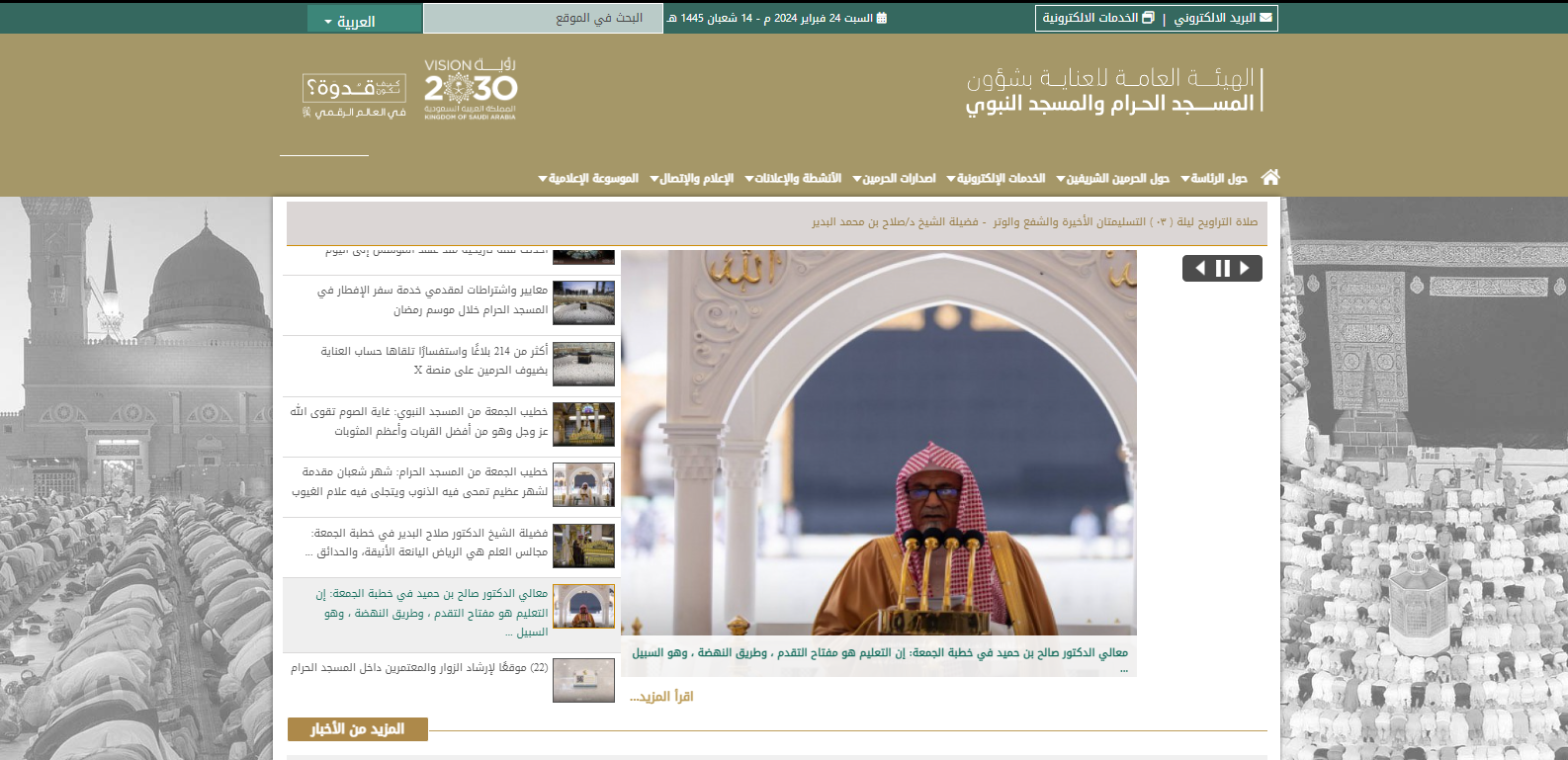Click the site title المسجد الحرام والمسجد النبوي
Screen dimensions: 1568x760
(1109, 104)
